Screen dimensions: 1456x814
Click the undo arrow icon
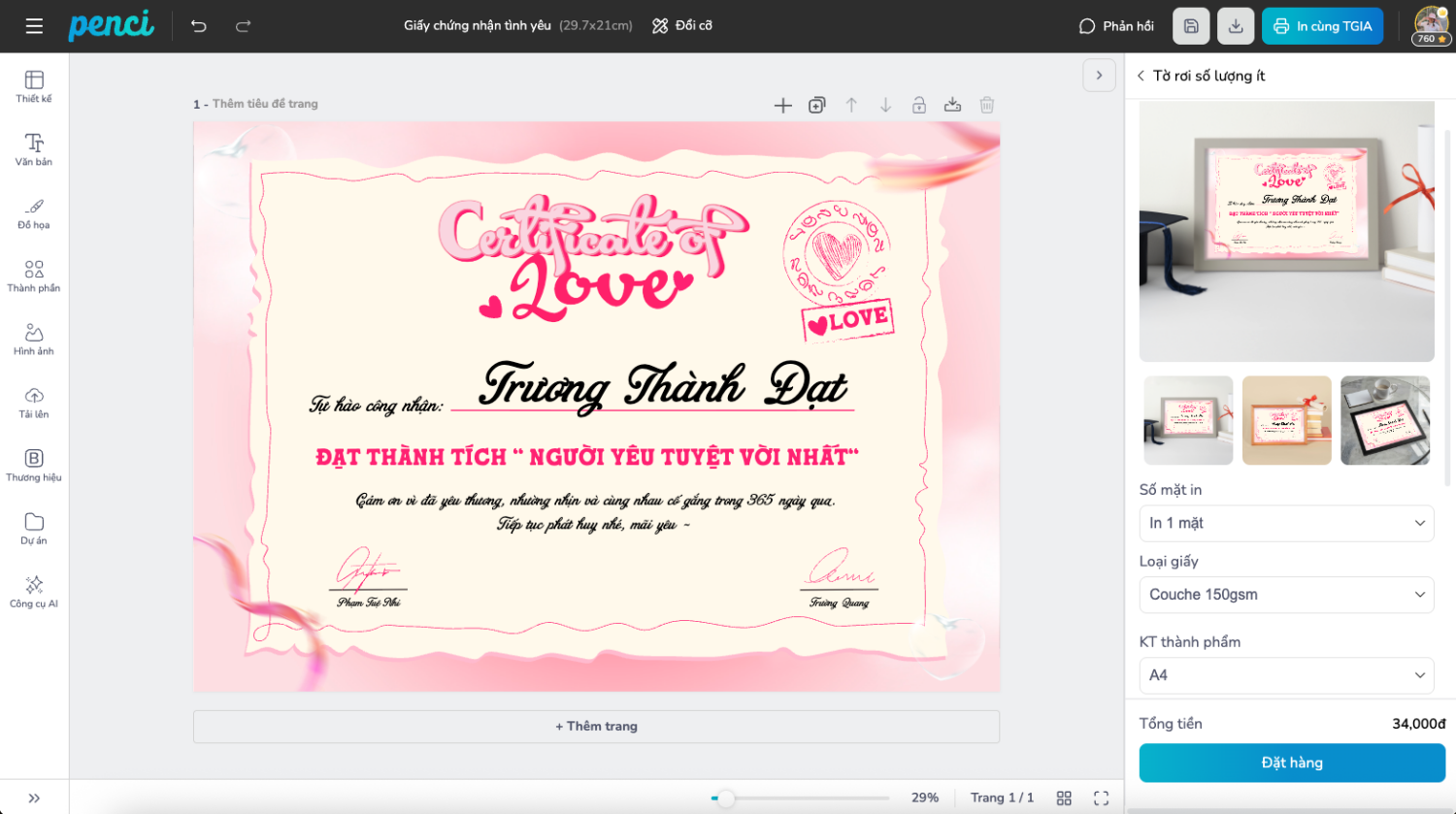199,26
